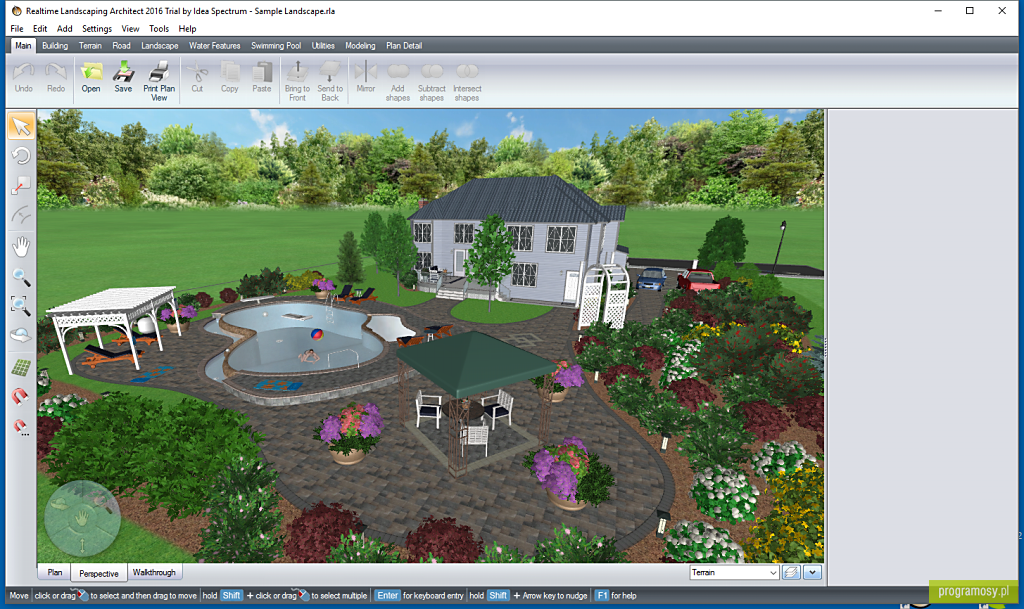1024x609 pixels.
Task: Select the magnifier zoom tool
Action: 21,277
